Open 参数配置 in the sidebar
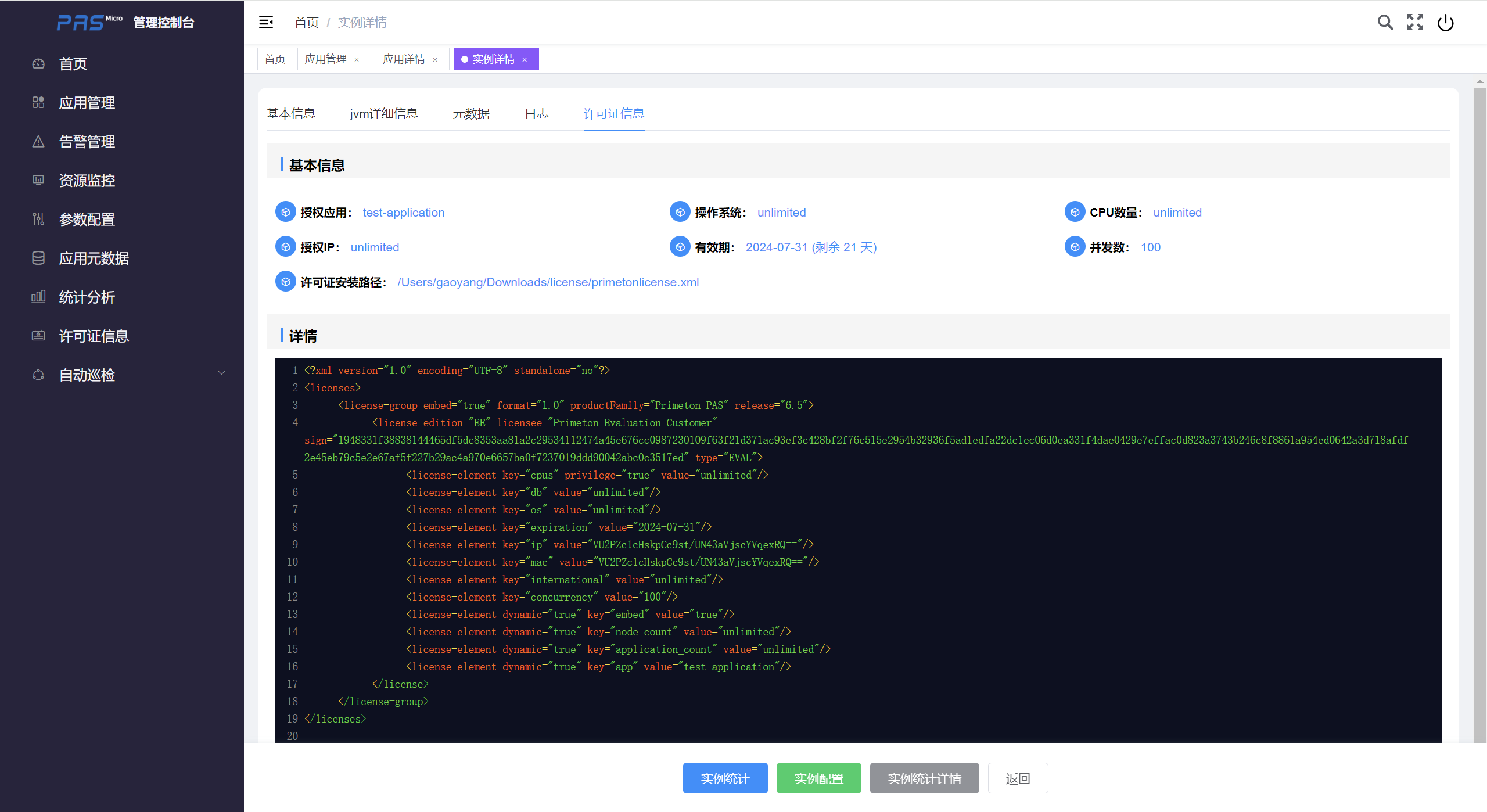This screenshot has height=812, width=1487. (87, 220)
